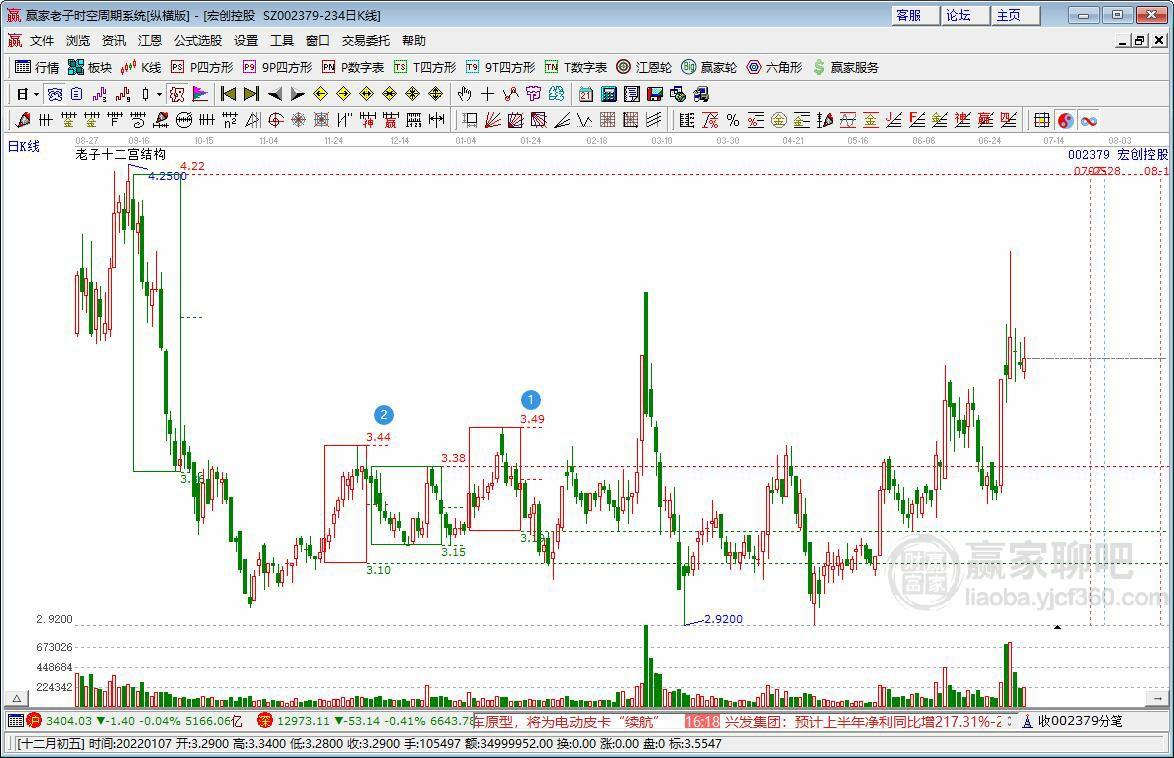Open the 行情 market quotes view

(37, 67)
